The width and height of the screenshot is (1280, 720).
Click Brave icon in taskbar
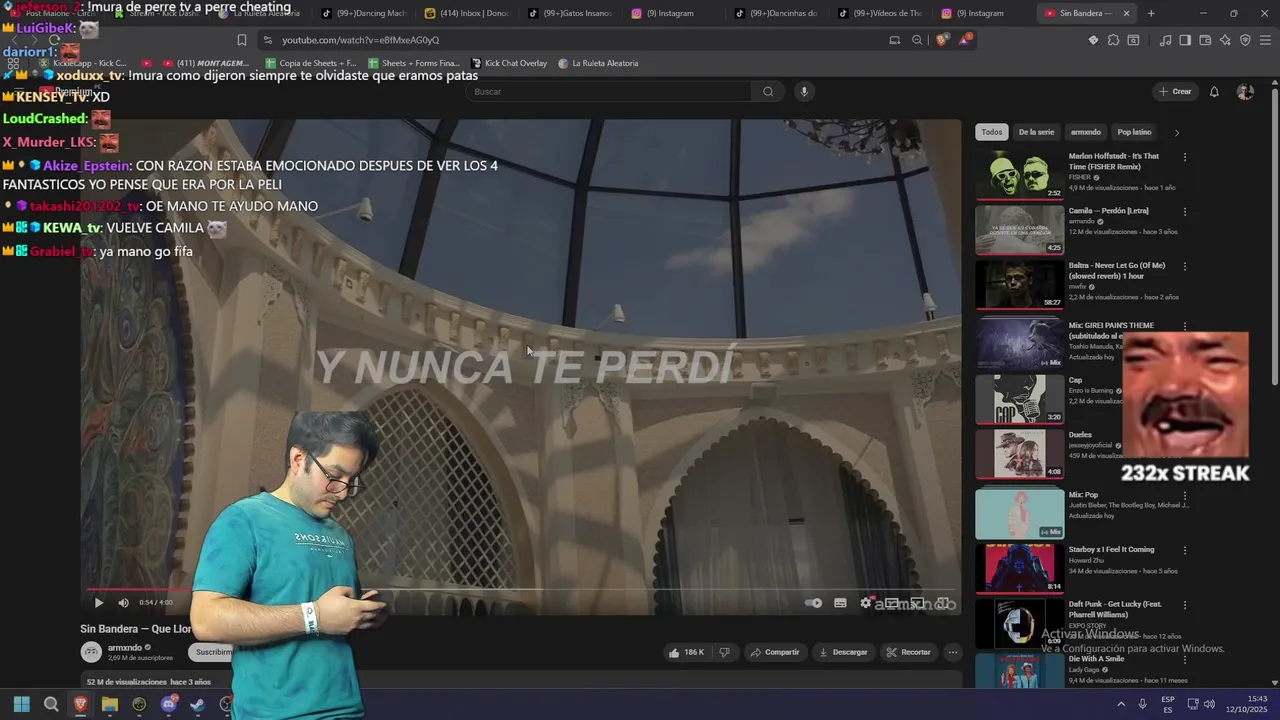point(80,704)
